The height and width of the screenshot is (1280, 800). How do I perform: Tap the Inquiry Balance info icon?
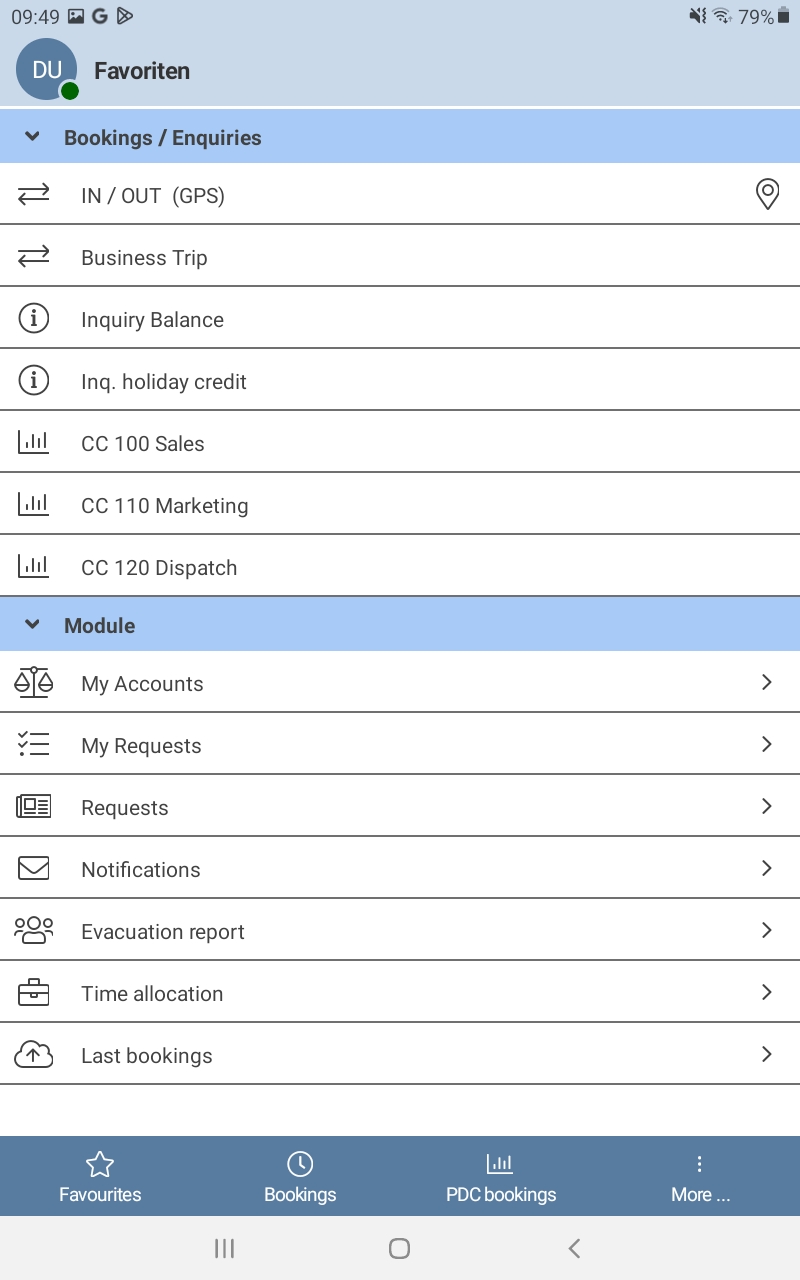coord(34,319)
